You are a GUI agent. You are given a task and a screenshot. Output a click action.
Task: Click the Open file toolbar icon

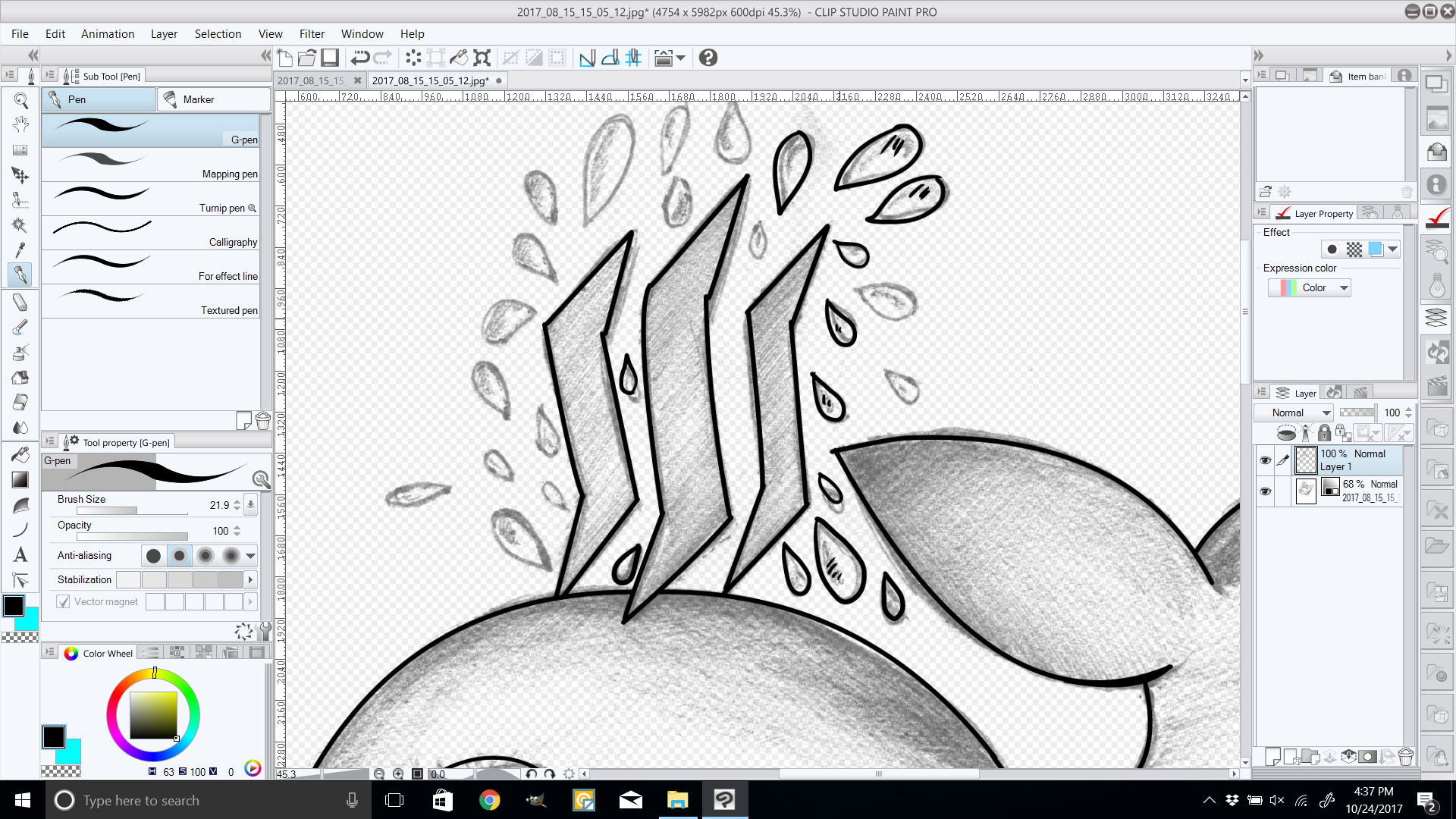307,58
